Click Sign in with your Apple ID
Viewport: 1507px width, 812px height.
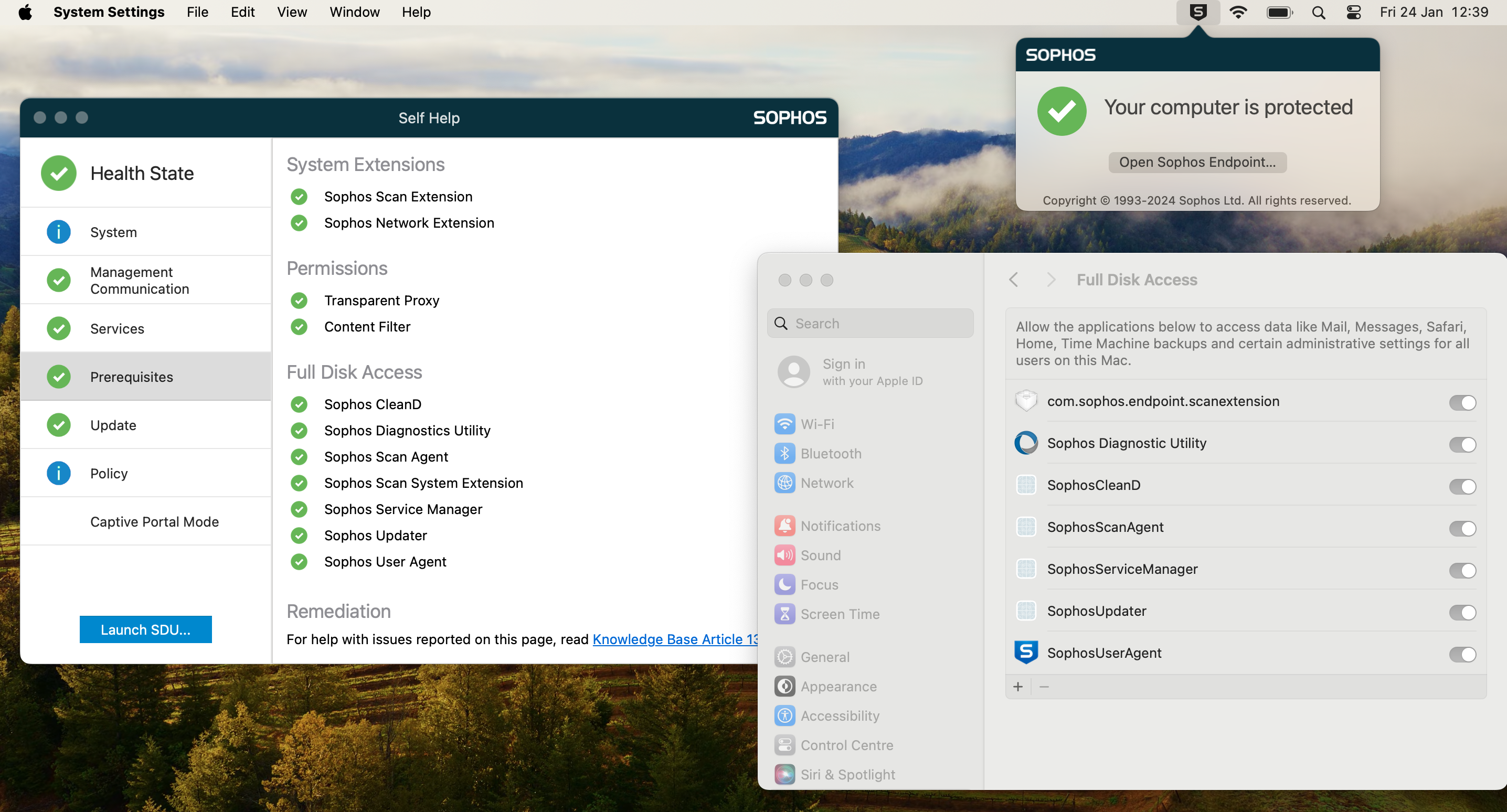(872, 372)
